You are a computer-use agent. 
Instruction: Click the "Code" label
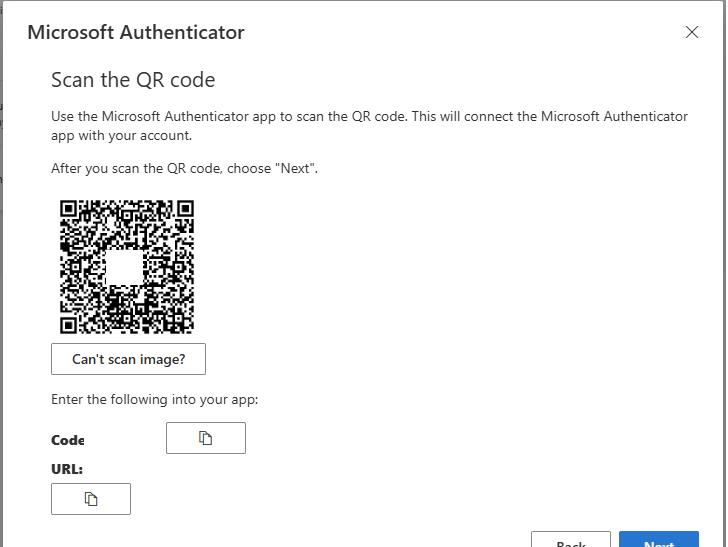68,440
